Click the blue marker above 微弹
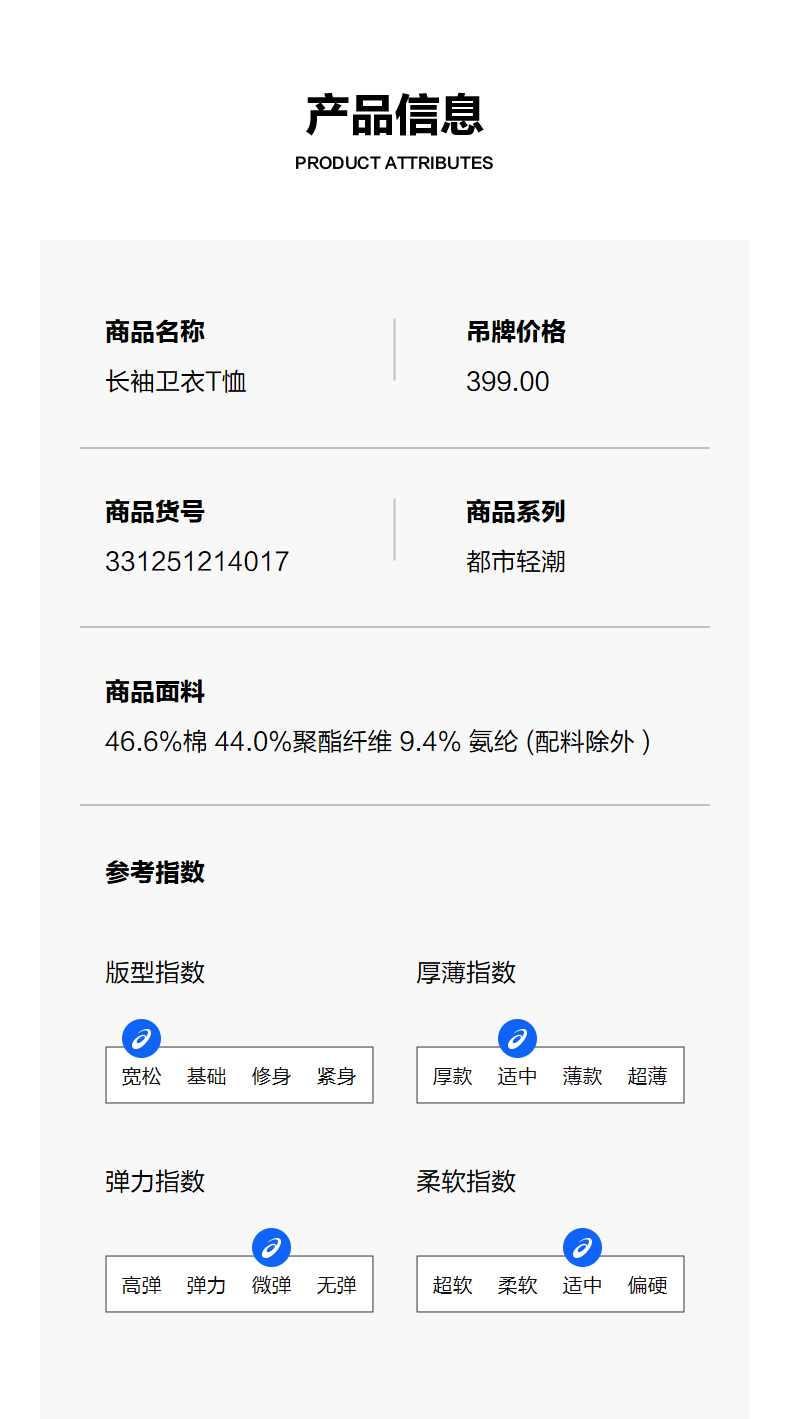The image size is (790, 1419). (x=272, y=1247)
